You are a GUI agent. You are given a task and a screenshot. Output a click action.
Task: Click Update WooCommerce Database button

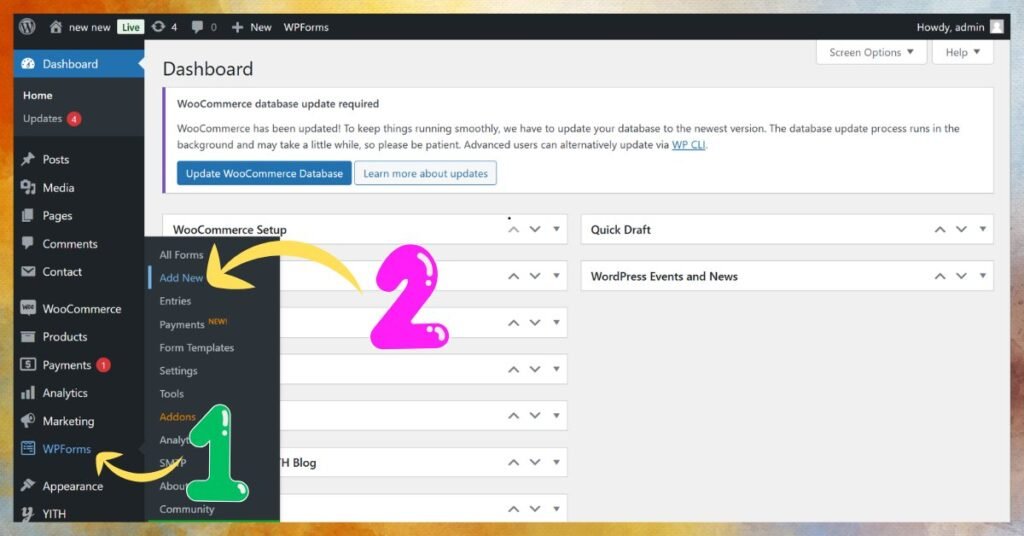[264, 173]
